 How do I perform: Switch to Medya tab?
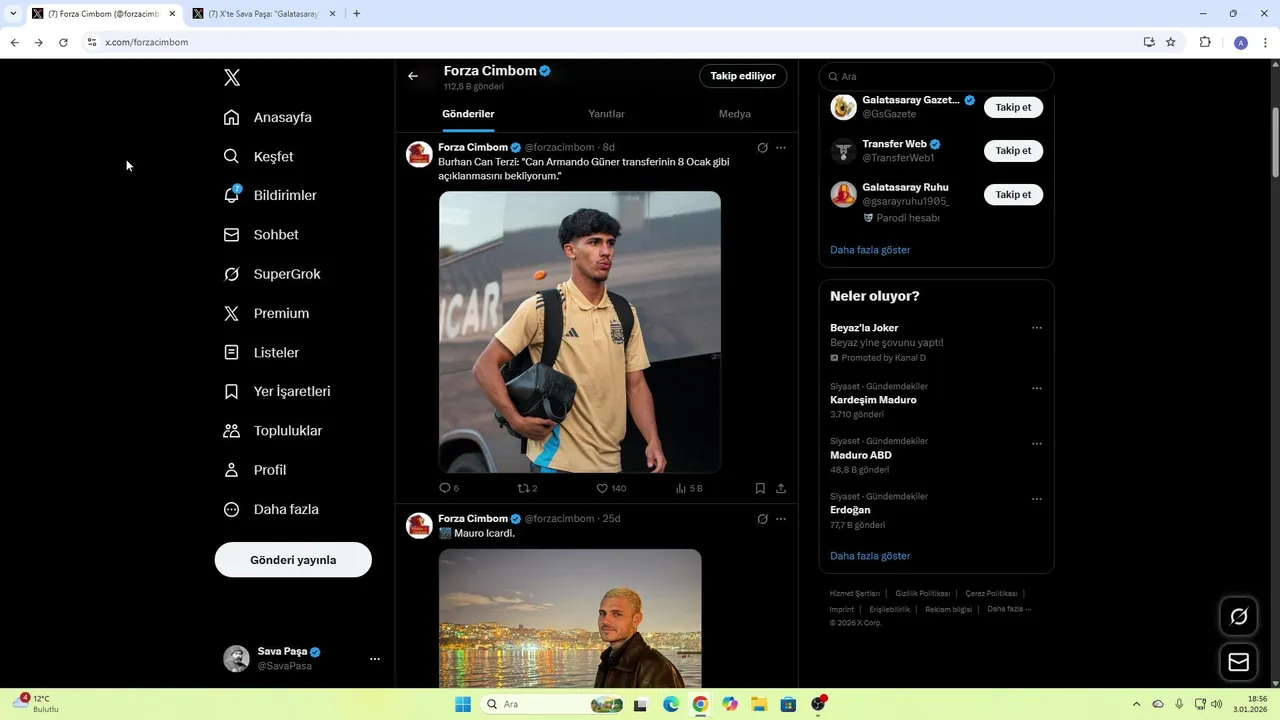coord(735,114)
